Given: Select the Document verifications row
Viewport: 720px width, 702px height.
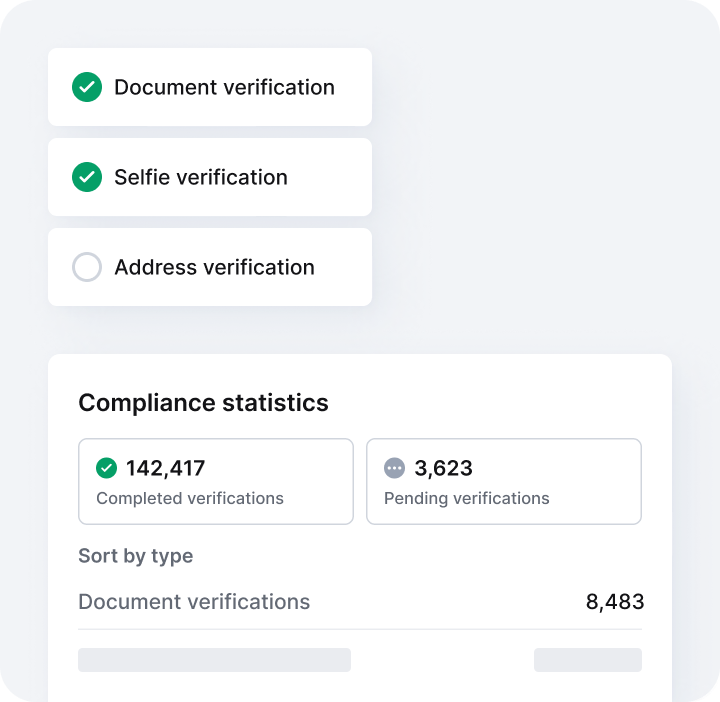Looking at the screenshot, I should [x=360, y=601].
